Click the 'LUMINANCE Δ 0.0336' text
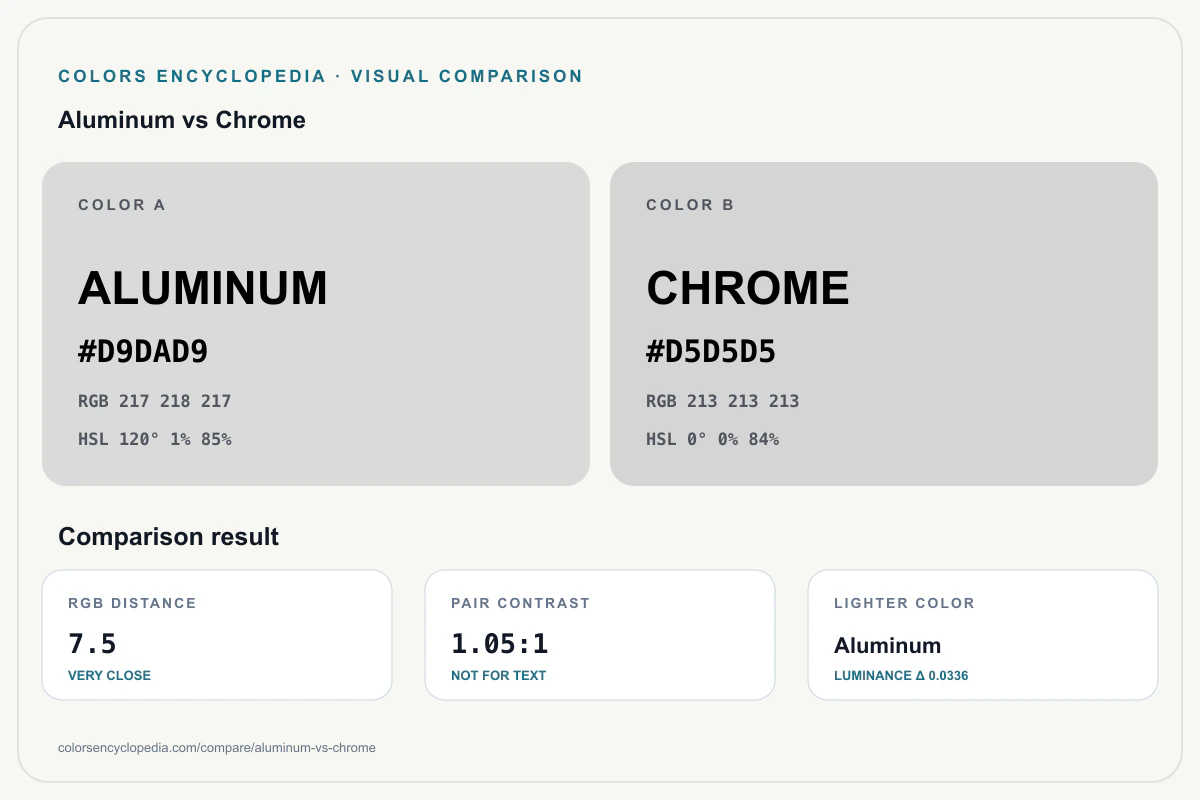Screen dimensions: 1200x800 [901, 675]
